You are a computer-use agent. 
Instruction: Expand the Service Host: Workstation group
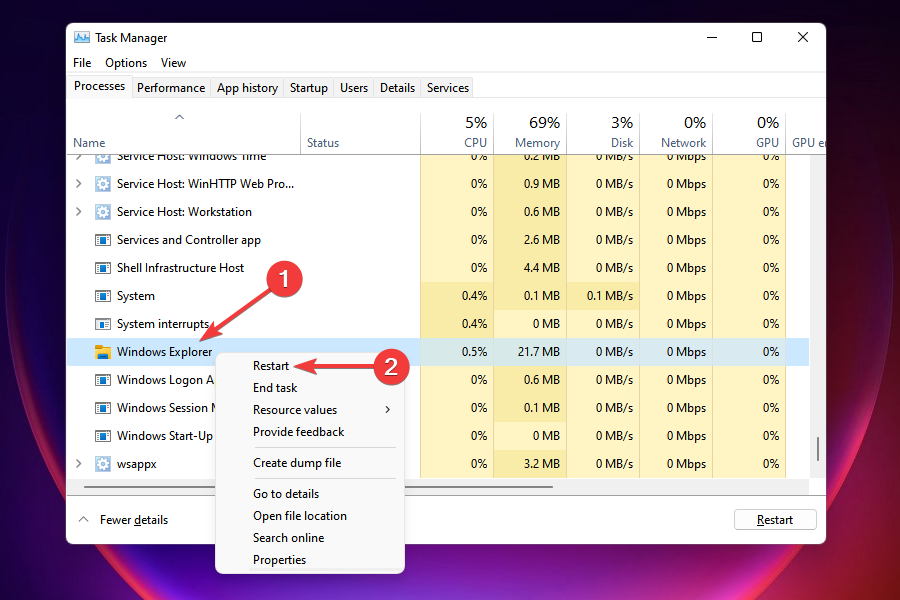(x=80, y=212)
